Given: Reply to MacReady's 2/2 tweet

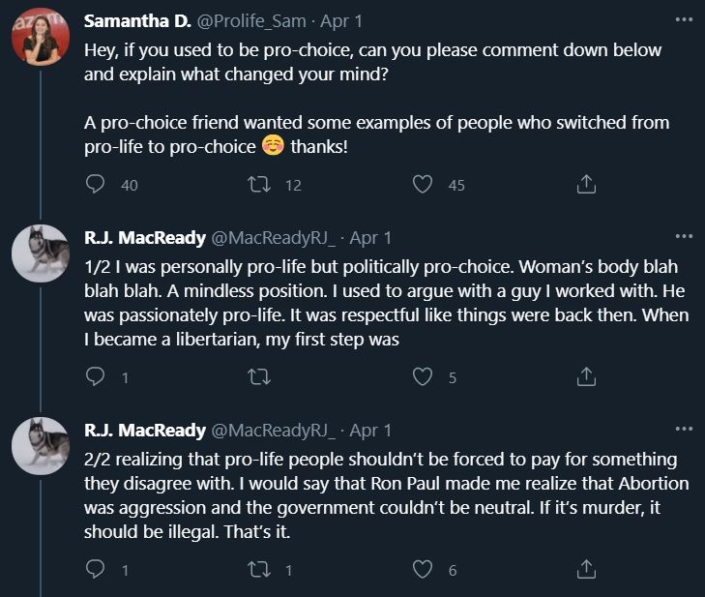Looking at the screenshot, I should click(96, 568).
